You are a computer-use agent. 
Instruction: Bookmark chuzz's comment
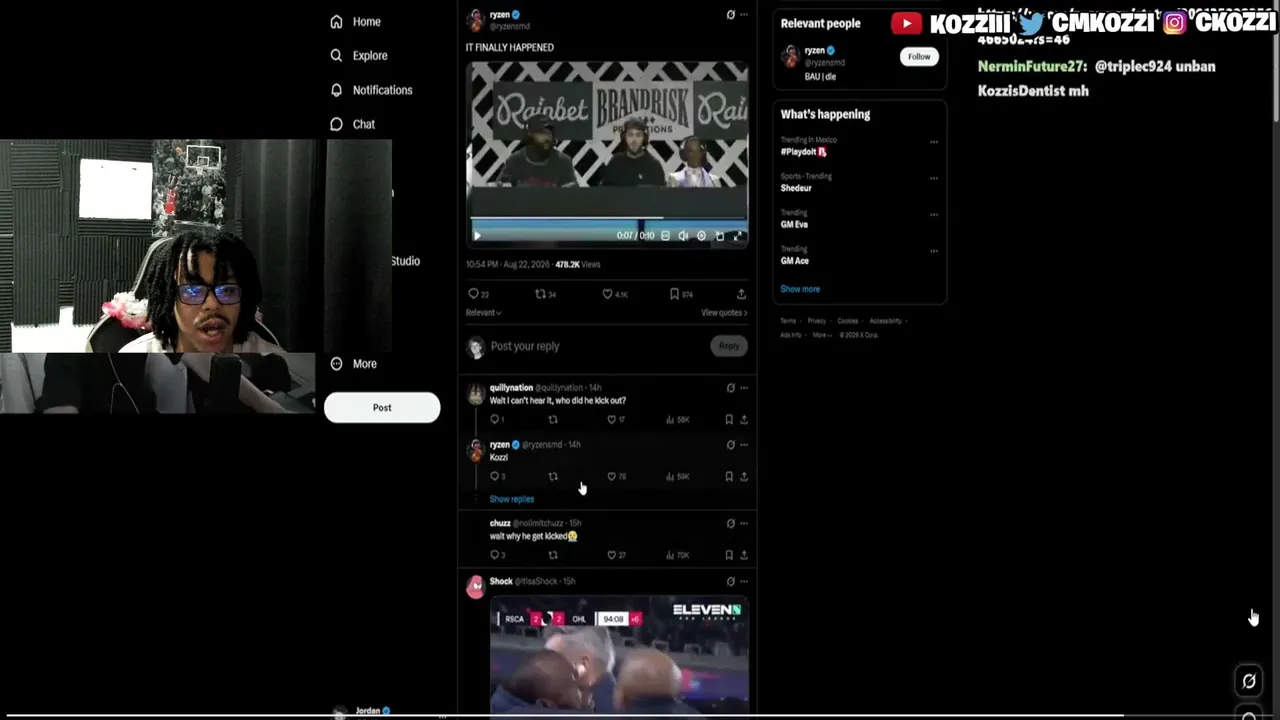point(729,555)
